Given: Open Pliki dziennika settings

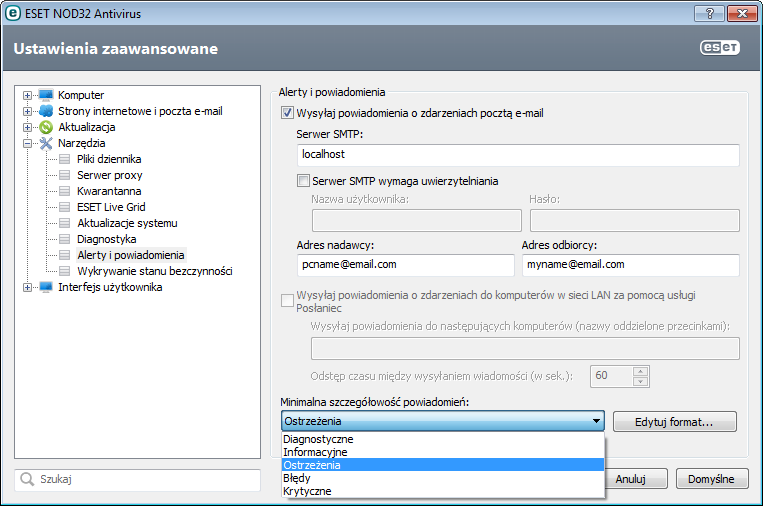Looking at the screenshot, I should 109,159.
